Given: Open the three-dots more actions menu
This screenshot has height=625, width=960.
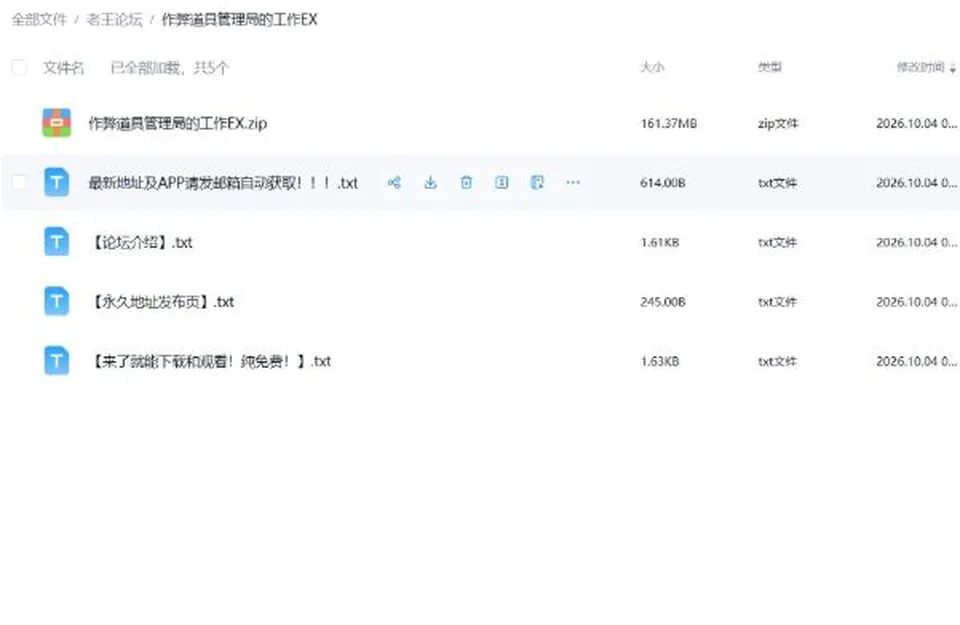Looking at the screenshot, I should click(x=573, y=182).
